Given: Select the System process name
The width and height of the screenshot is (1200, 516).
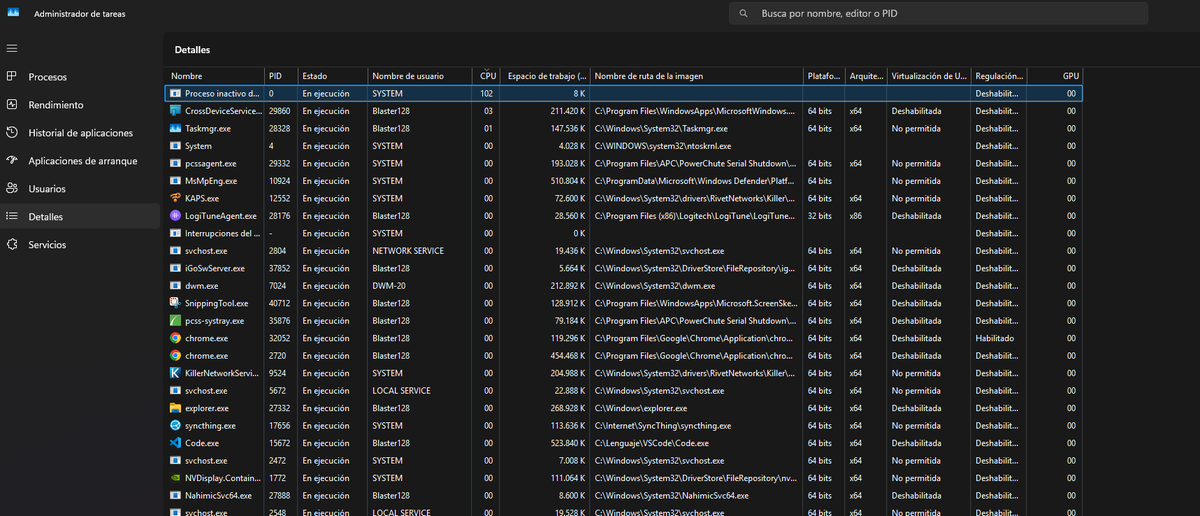Looking at the screenshot, I should tap(198, 146).
